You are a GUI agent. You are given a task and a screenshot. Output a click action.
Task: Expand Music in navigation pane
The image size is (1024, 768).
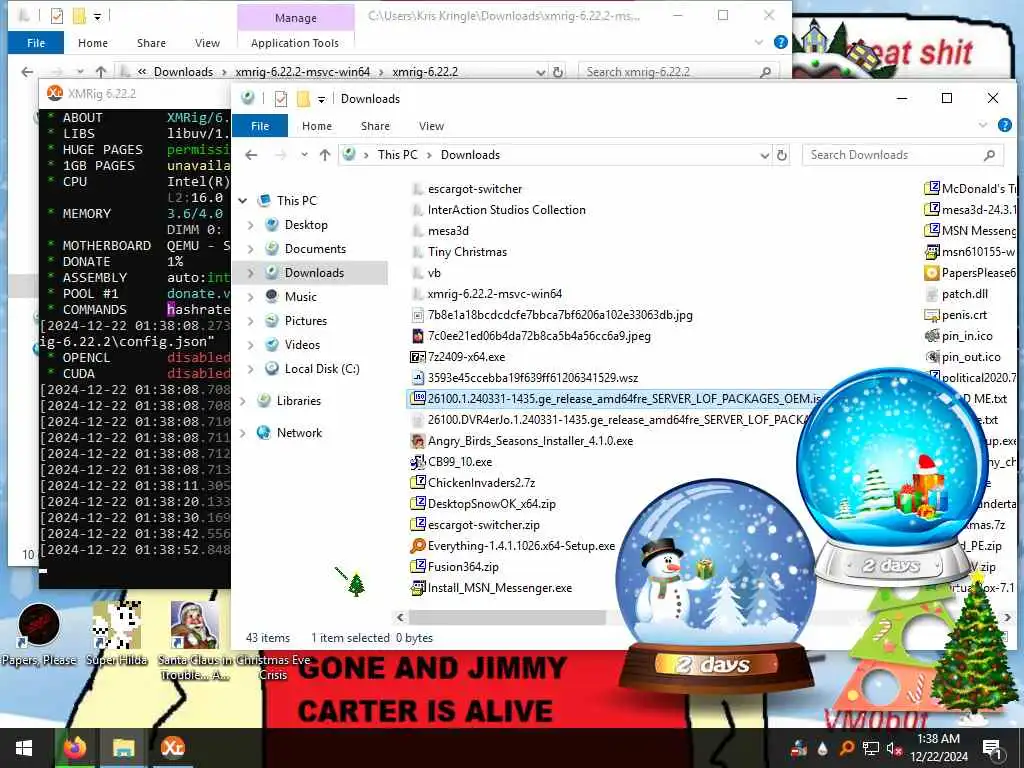click(251, 296)
